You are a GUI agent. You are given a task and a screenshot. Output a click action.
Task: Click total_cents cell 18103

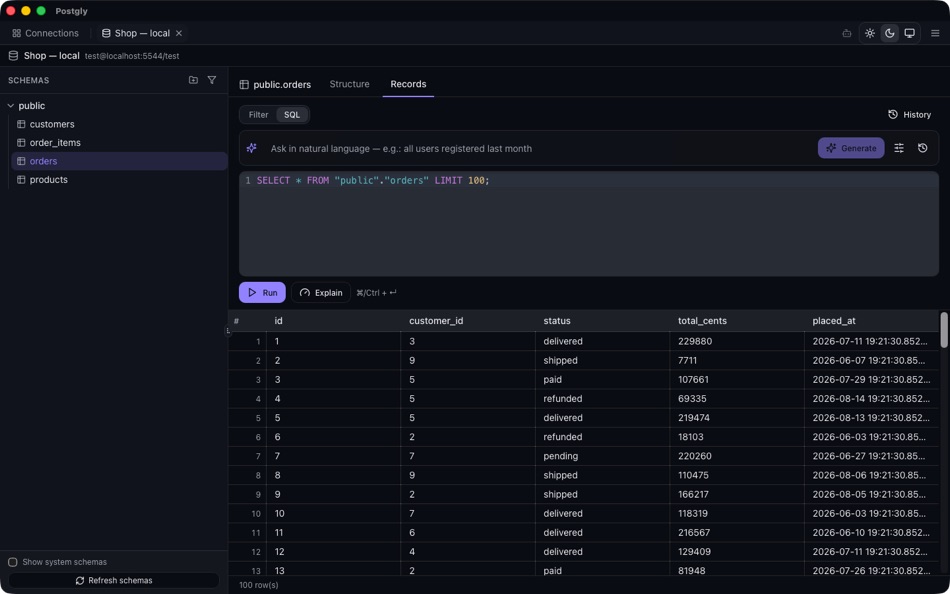pos(737,437)
